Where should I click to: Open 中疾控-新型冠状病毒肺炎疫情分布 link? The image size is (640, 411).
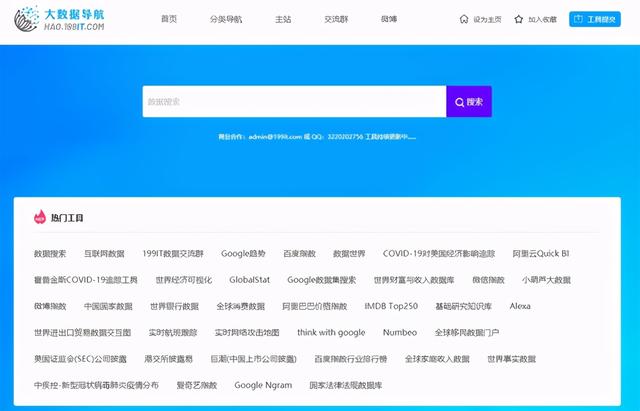coord(96,385)
